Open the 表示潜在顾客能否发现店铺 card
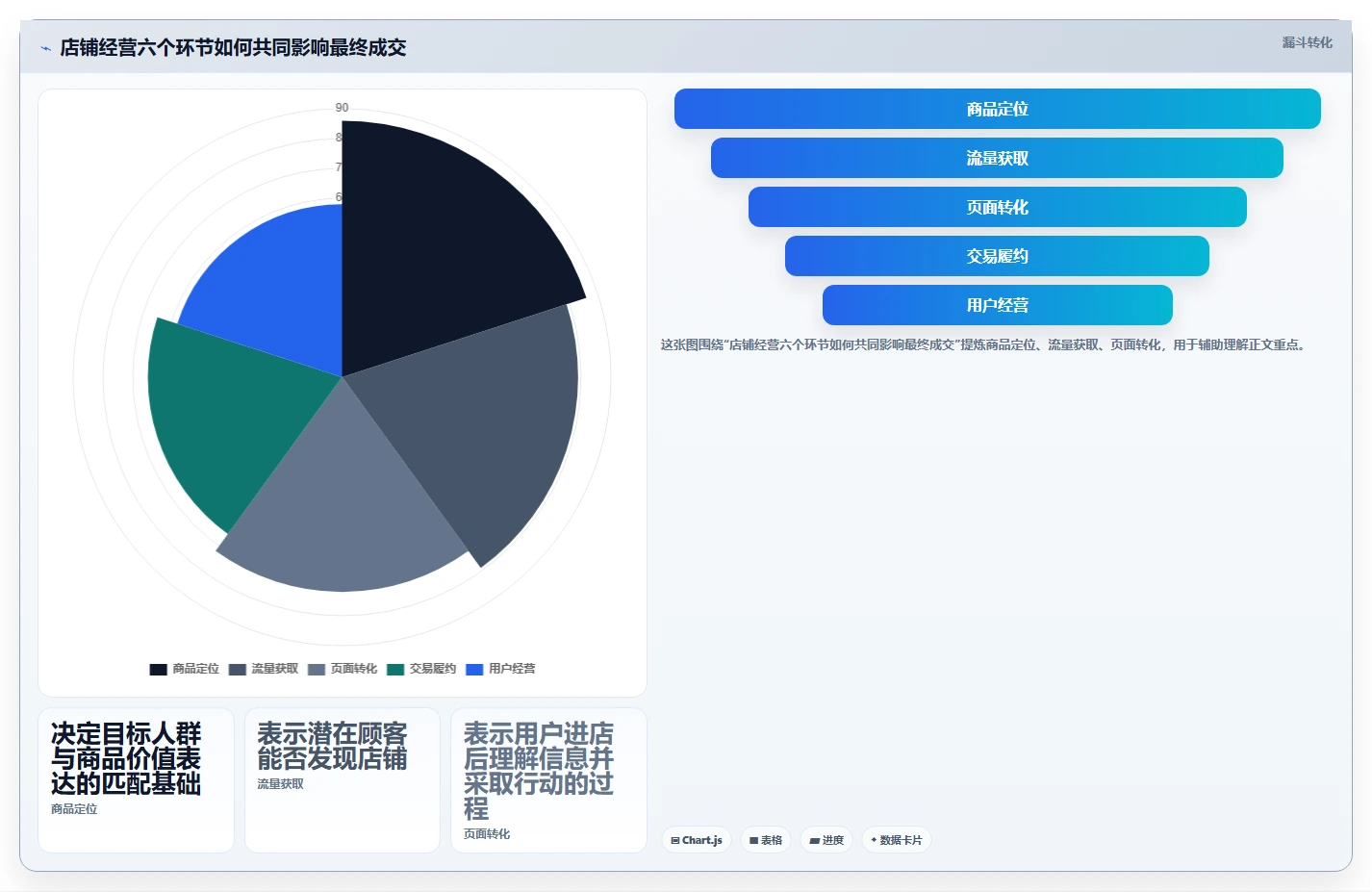The image size is (1372, 892). click(x=343, y=780)
